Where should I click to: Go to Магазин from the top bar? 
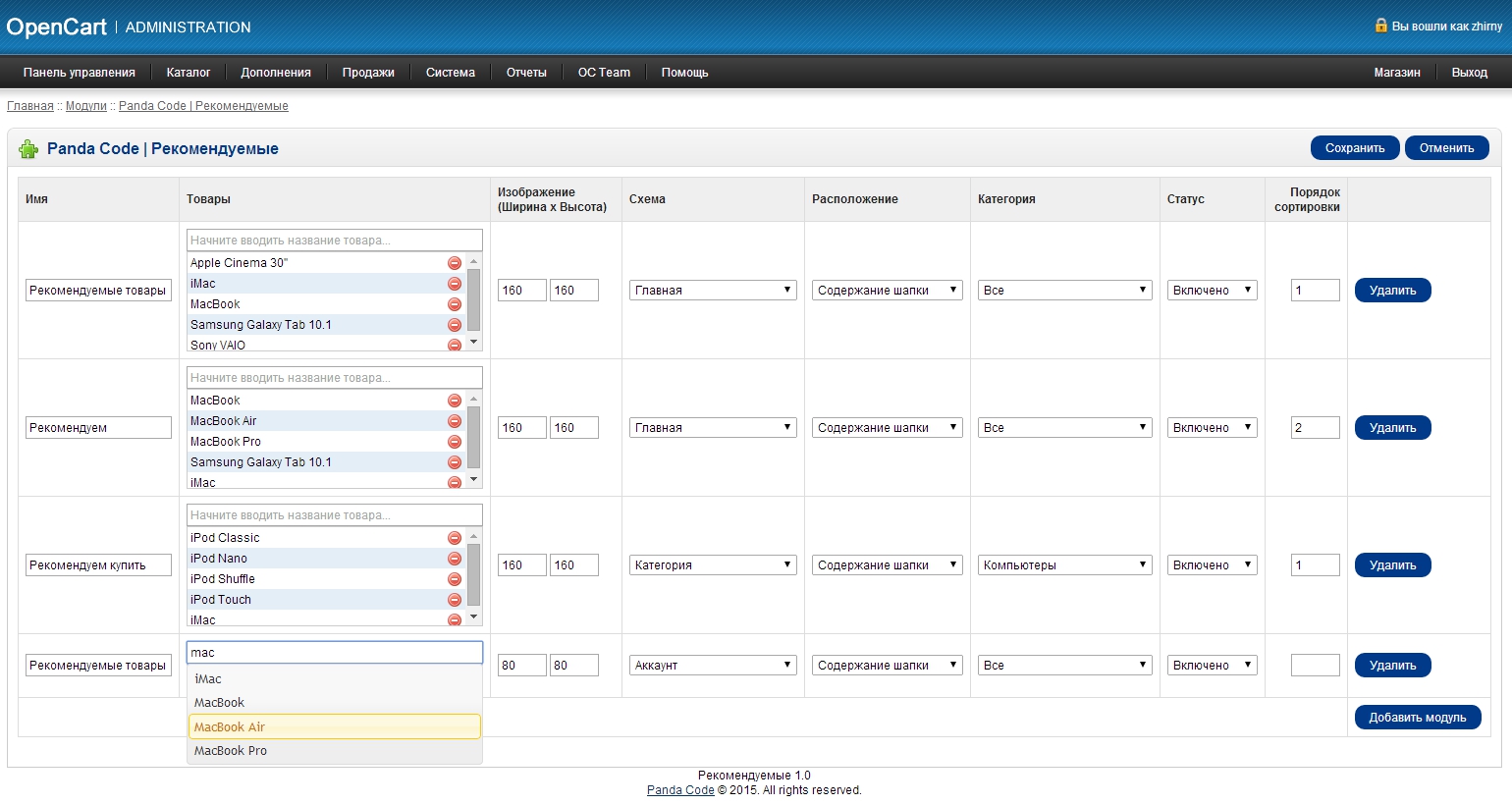1397,73
